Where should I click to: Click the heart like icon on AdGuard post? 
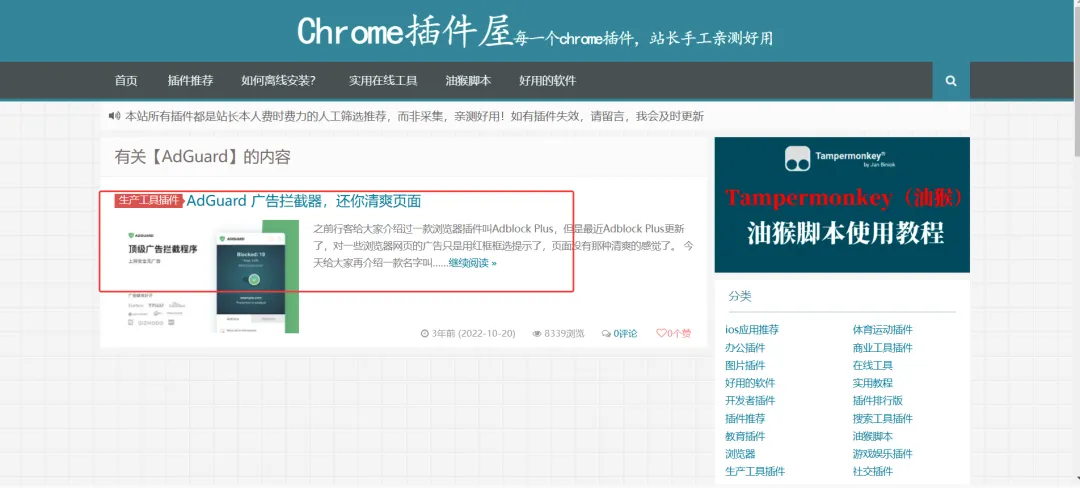pyautogui.click(x=661, y=333)
